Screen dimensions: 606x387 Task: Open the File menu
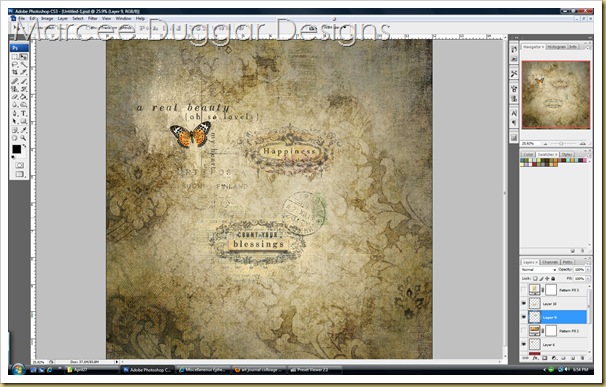coord(21,18)
